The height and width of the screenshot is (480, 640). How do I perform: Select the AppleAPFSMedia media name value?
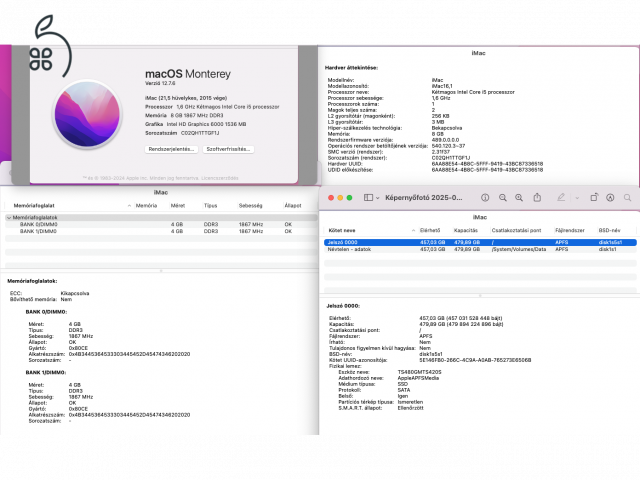(x=418, y=378)
